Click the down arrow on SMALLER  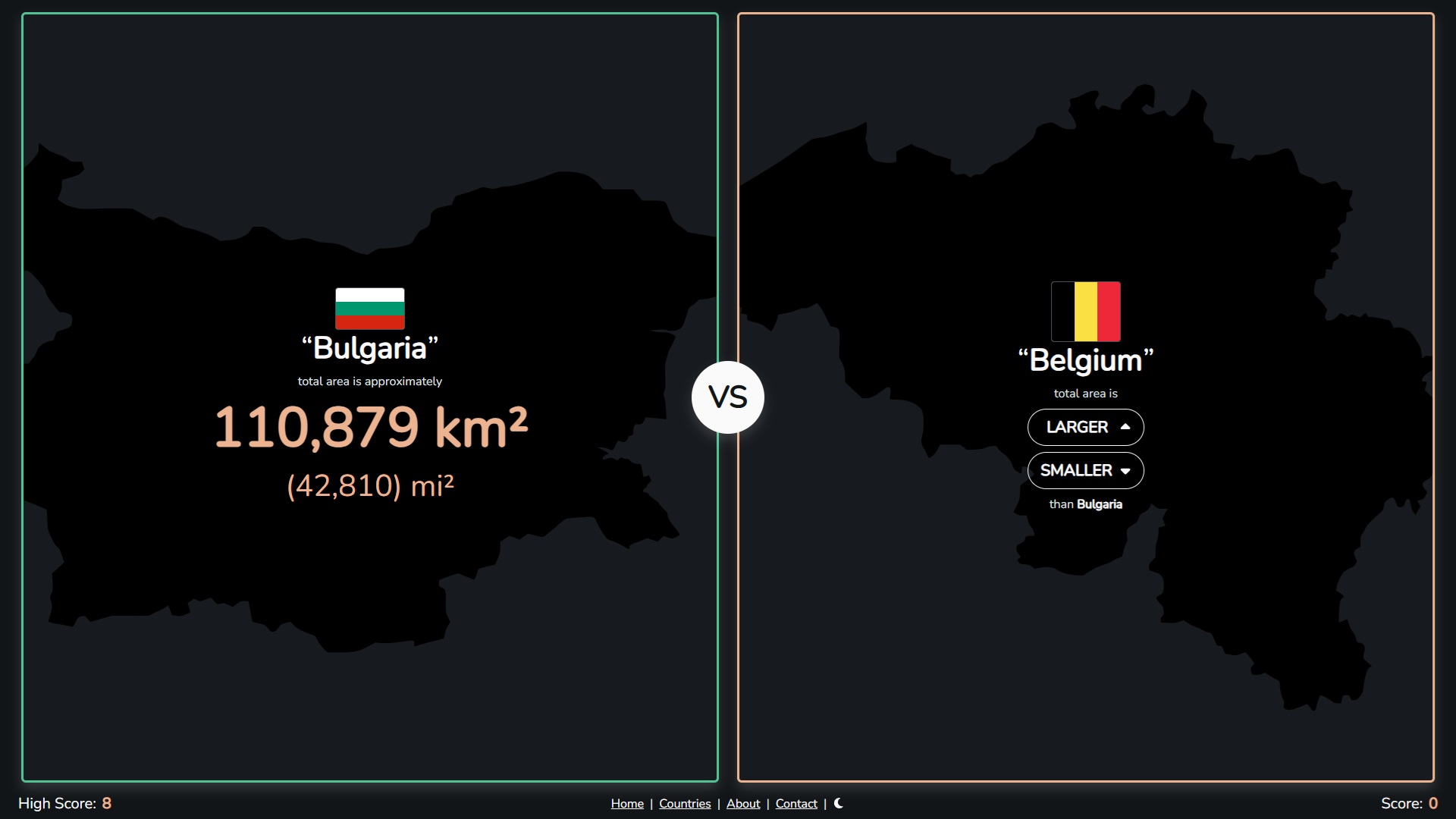click(x=1125, y=471)
